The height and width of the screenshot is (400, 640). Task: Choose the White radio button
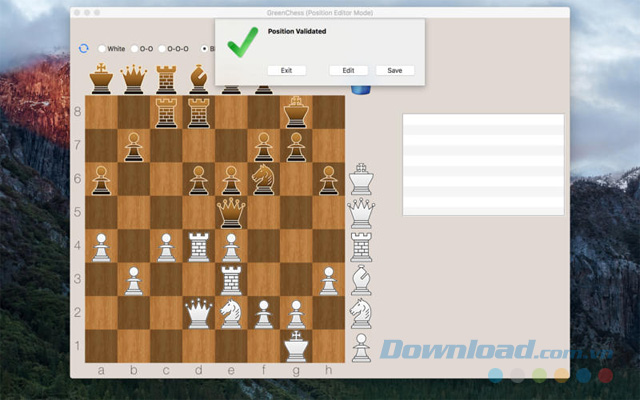click(x=102, y=49)
